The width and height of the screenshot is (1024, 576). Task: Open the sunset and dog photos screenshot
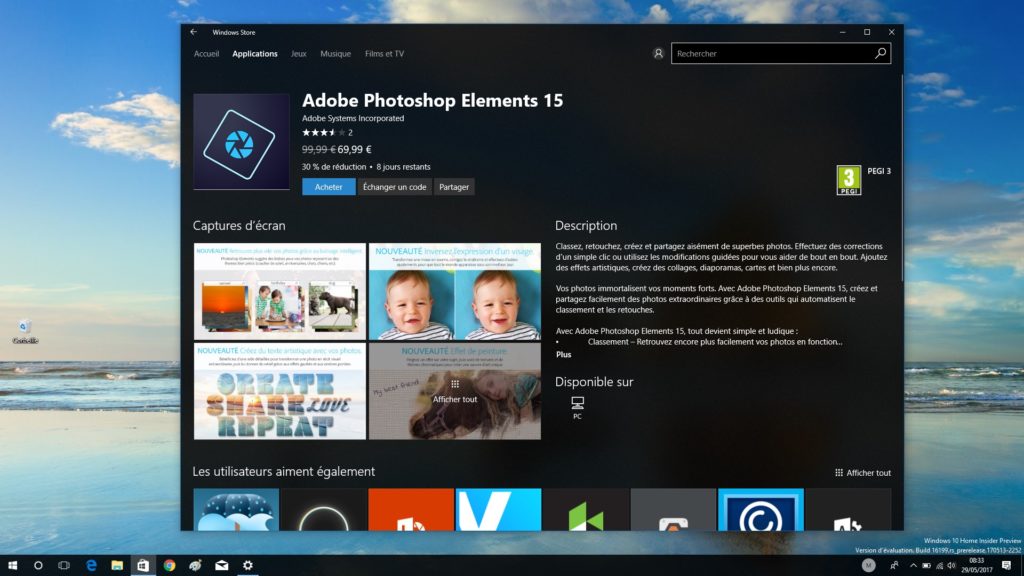280,291
